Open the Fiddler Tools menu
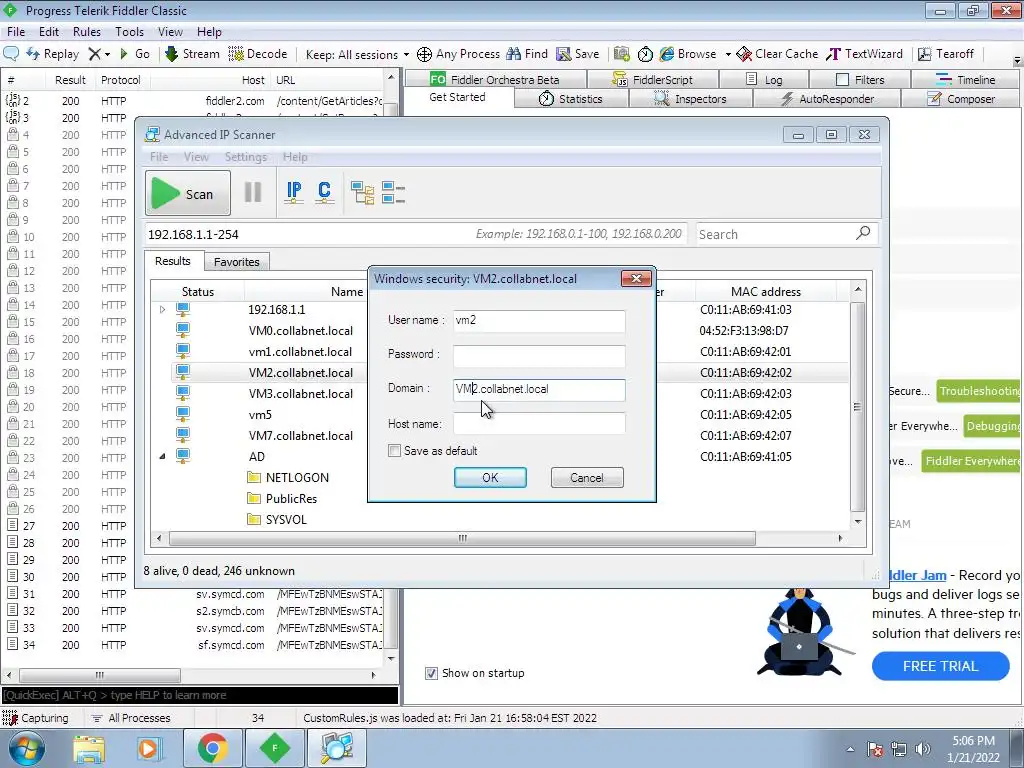Screen dimensions: 1024x768 coord(129,31)
